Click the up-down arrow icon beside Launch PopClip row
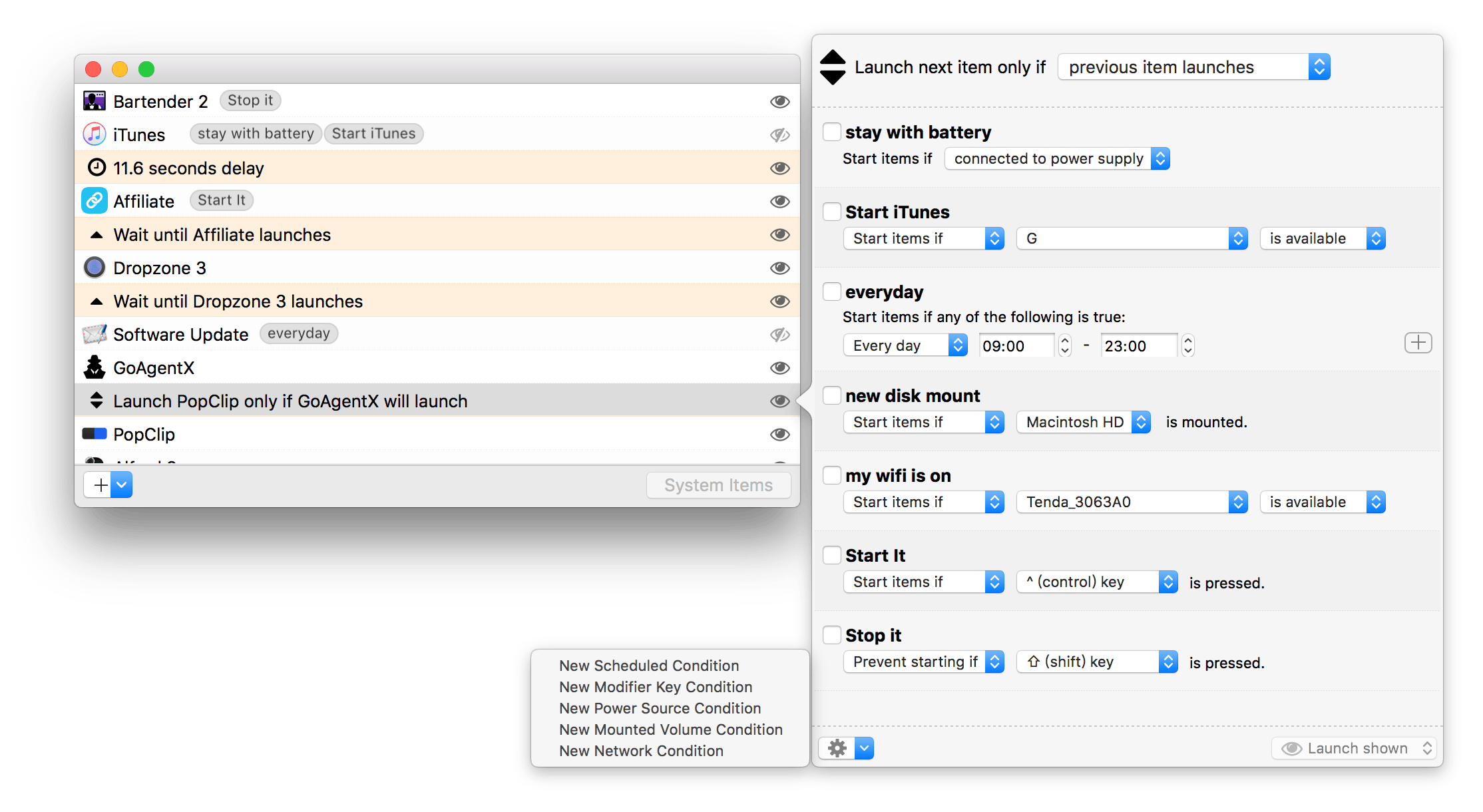The width and height of the screenshot is (1483, 812). (x=97, y=401)
